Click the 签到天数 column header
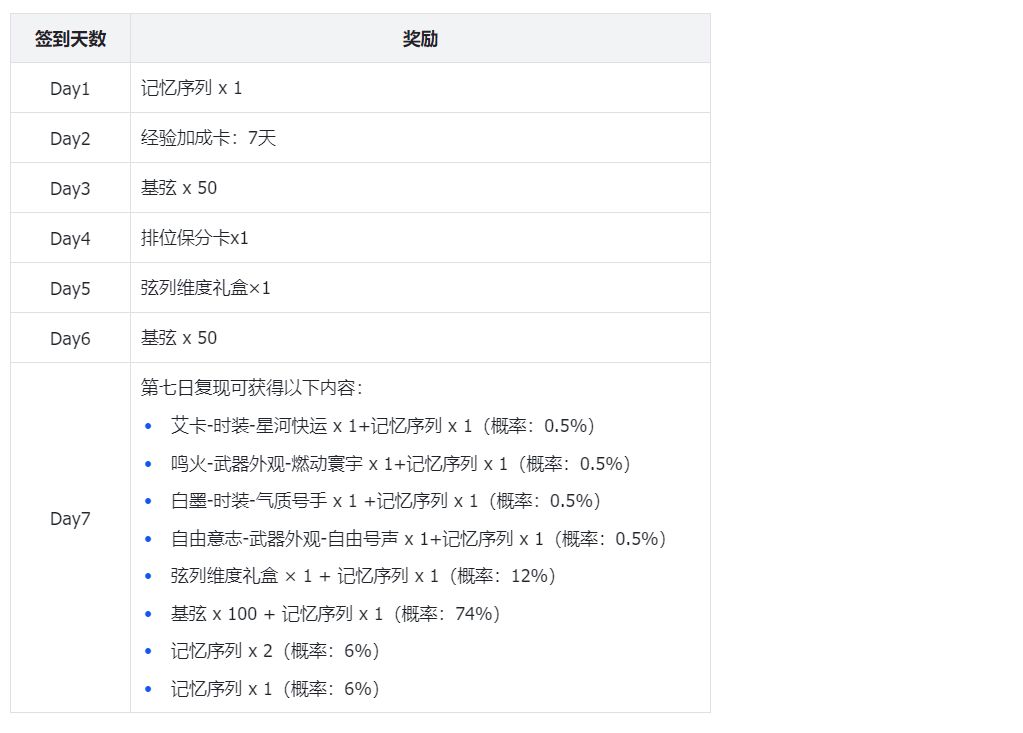Image resolution: width=1023 pixels, height=733 pixels. [70, 39]
